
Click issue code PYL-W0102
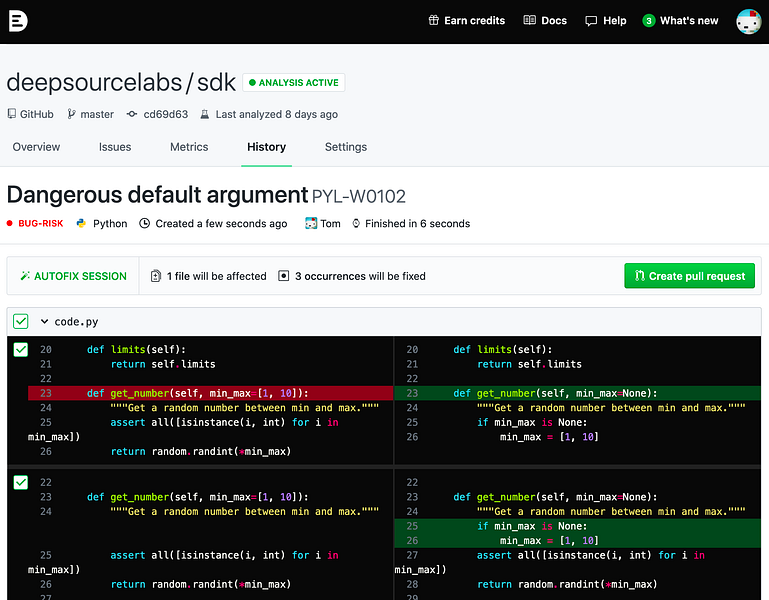coord(359,196)
